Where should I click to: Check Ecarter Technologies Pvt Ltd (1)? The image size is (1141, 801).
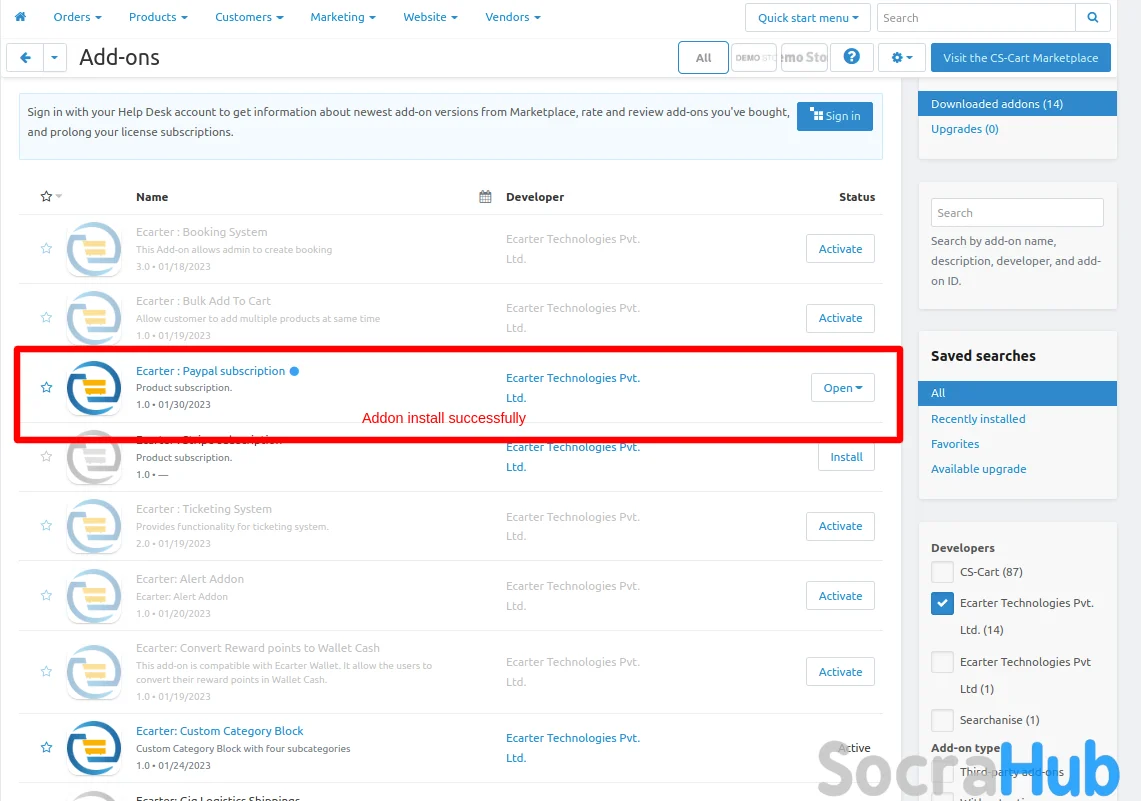coord(942,662)
